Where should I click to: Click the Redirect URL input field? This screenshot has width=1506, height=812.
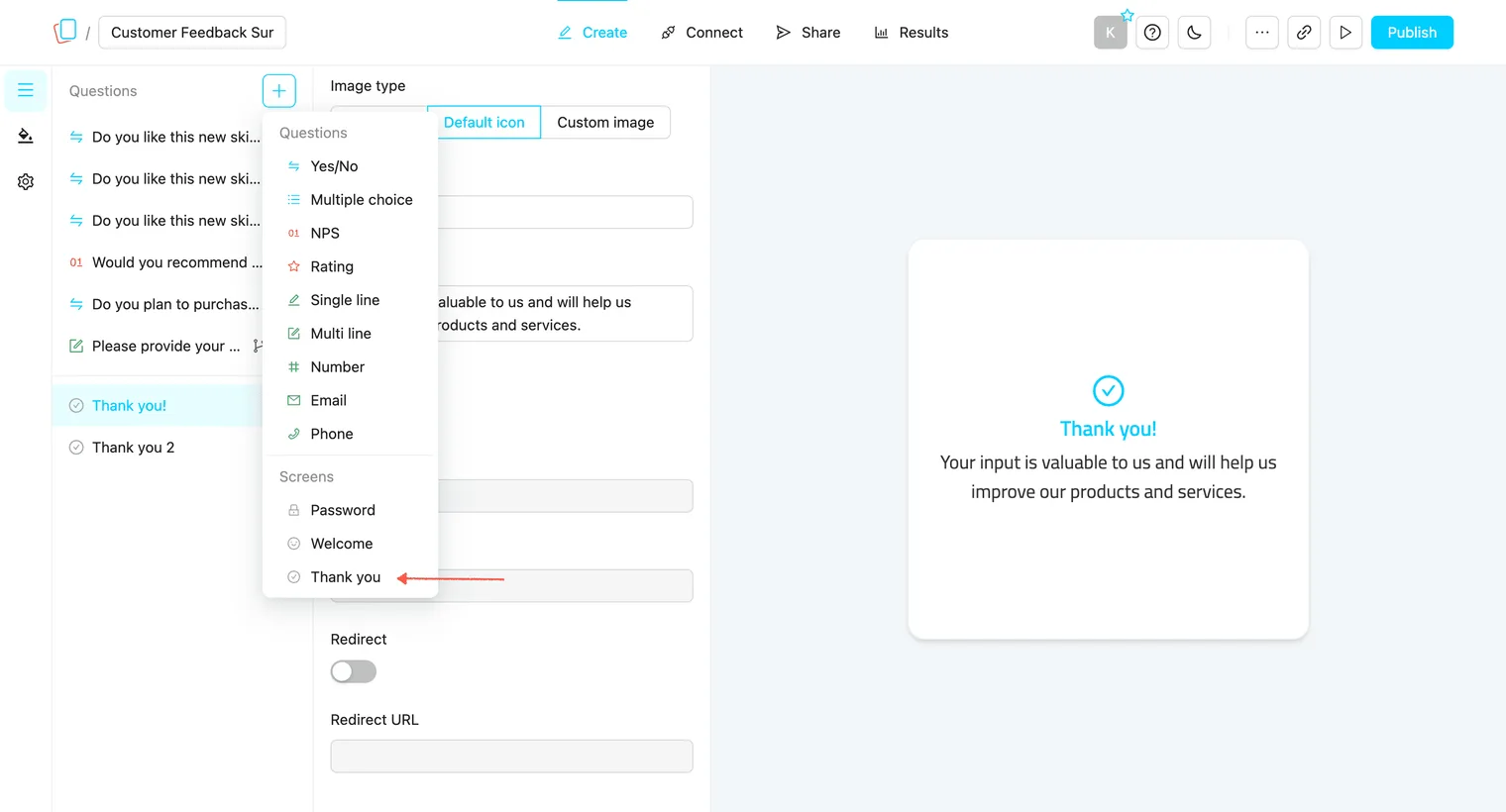[x=511, y=757]
